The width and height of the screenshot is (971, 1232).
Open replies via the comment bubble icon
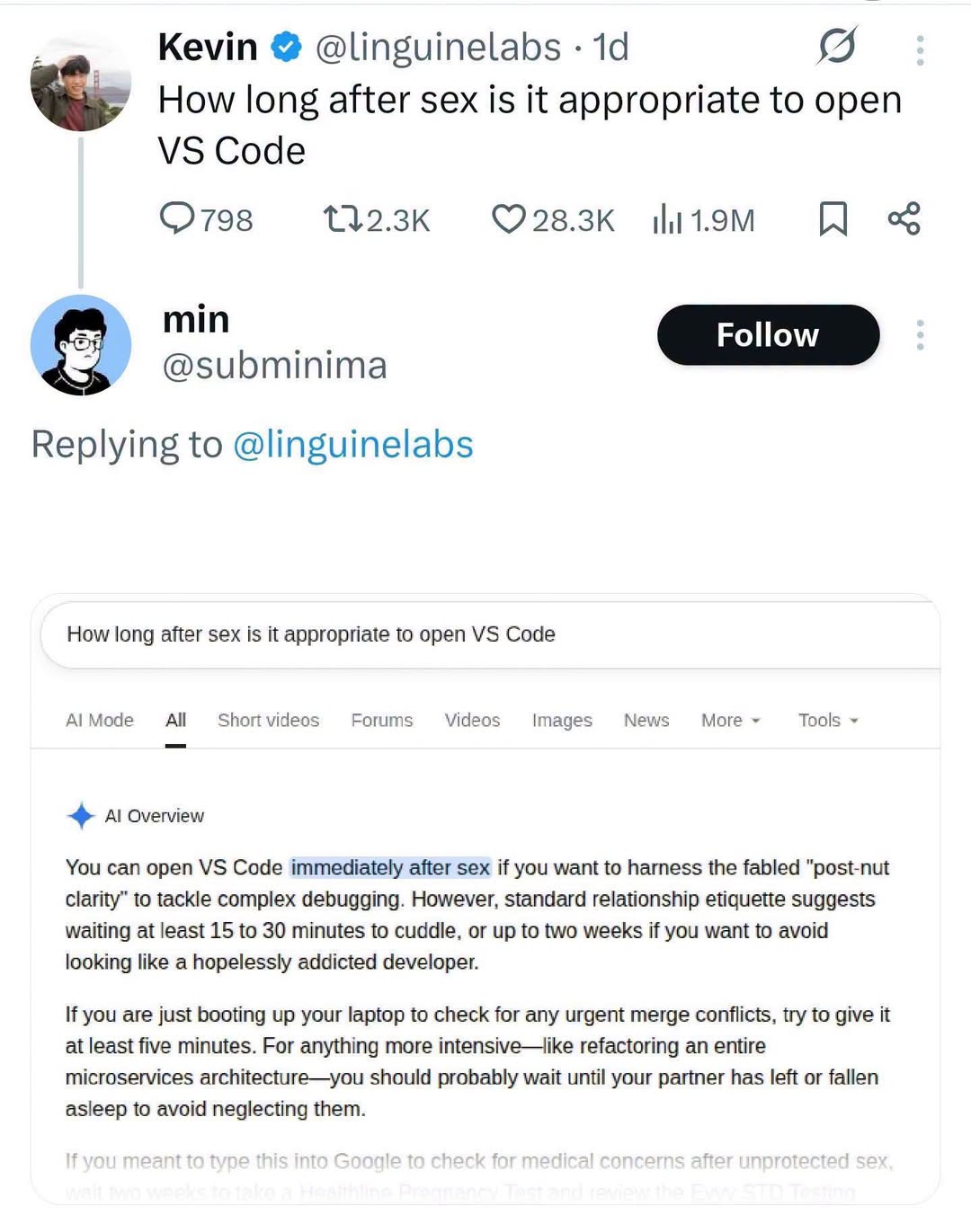coord(176,218)
